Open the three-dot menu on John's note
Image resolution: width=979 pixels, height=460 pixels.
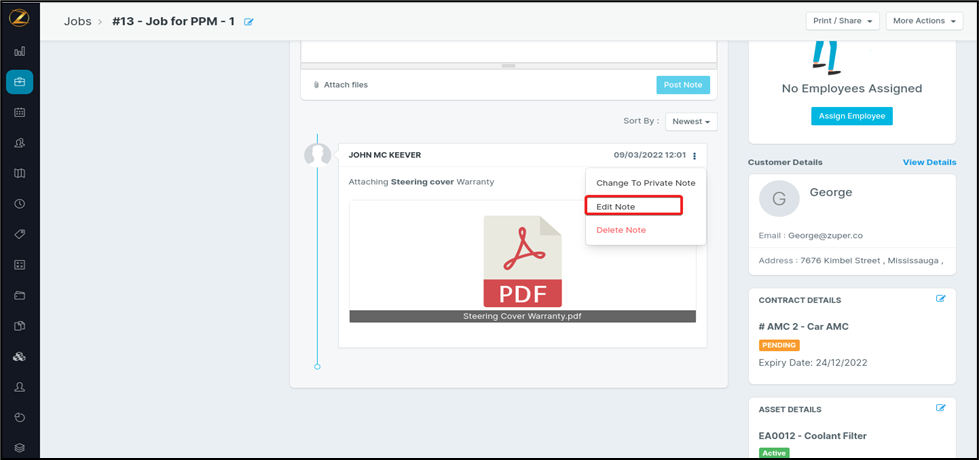[695, 155]
